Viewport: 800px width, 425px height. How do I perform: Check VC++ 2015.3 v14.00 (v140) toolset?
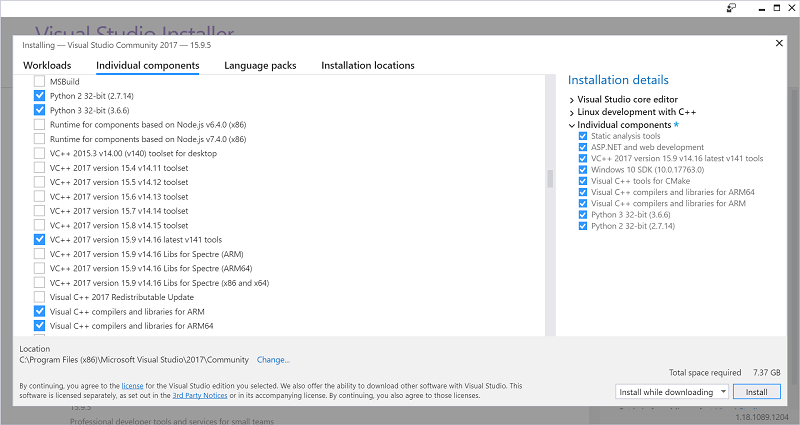(39, 153)
